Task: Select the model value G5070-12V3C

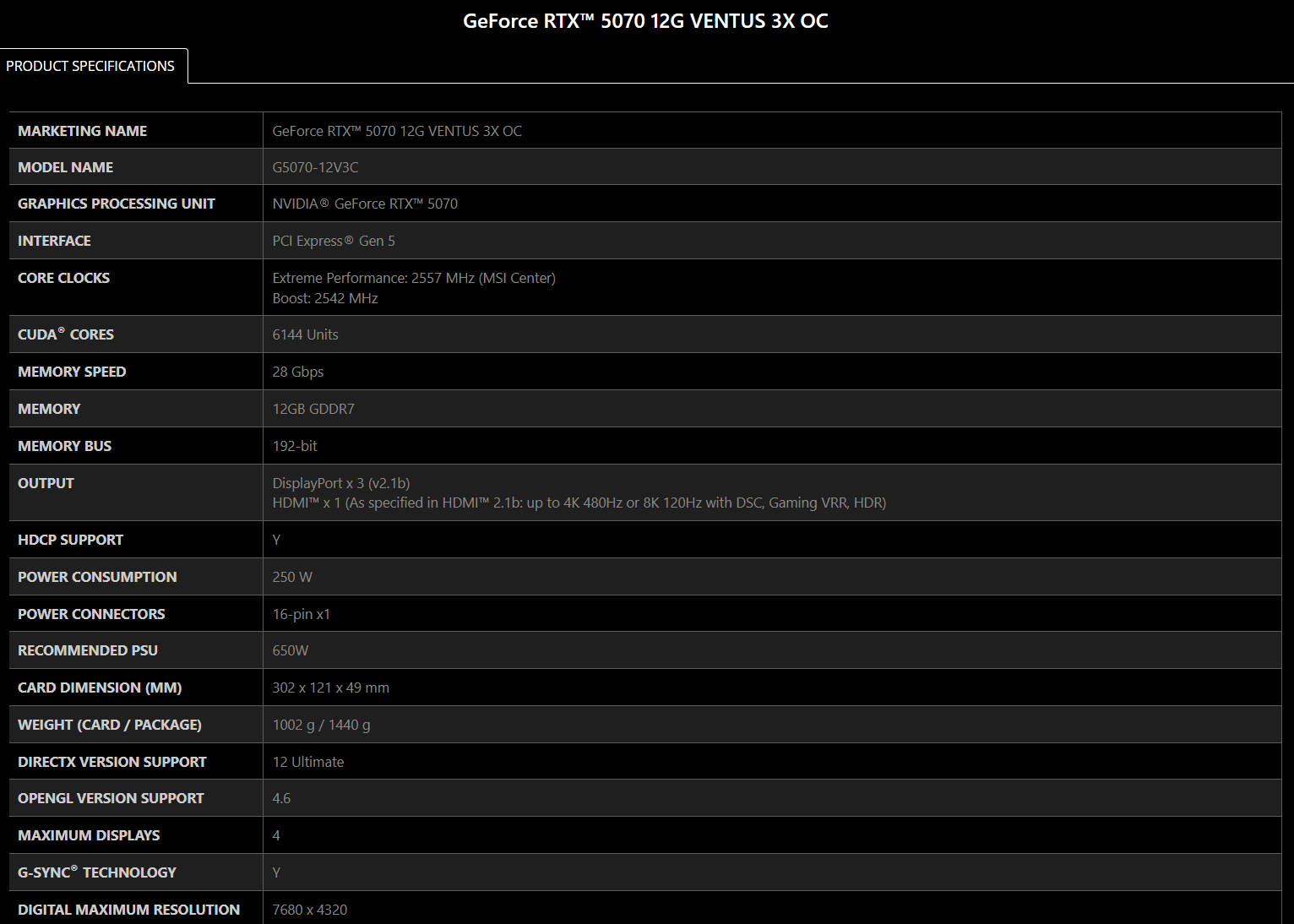Action: (315, 167)
